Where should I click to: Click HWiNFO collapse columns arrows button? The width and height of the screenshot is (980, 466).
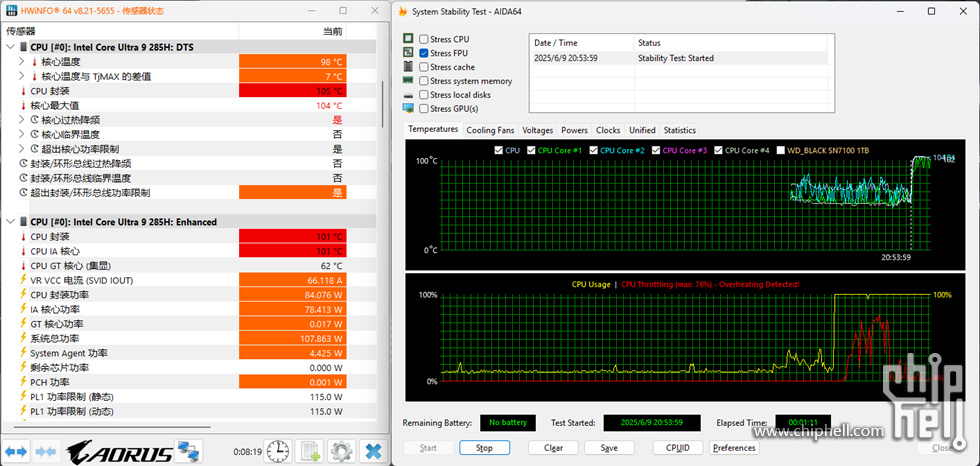pyautogui.click(x=46, y=451)
